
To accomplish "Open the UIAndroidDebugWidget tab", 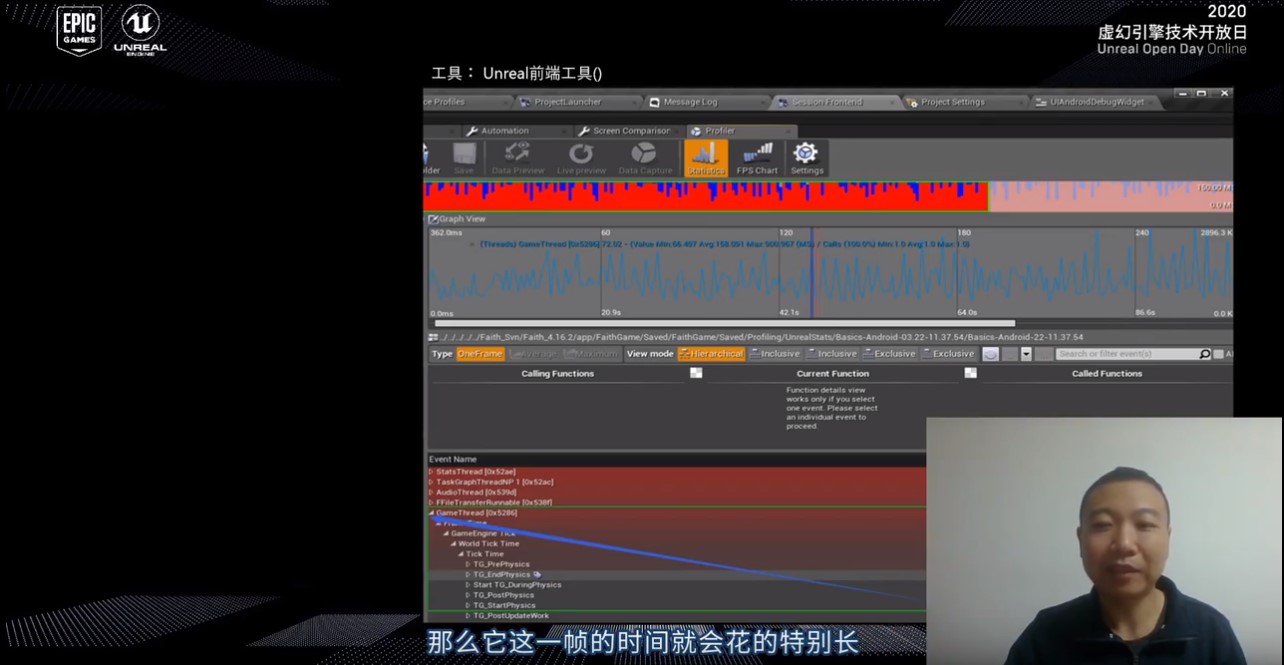I will (1096, 102).
